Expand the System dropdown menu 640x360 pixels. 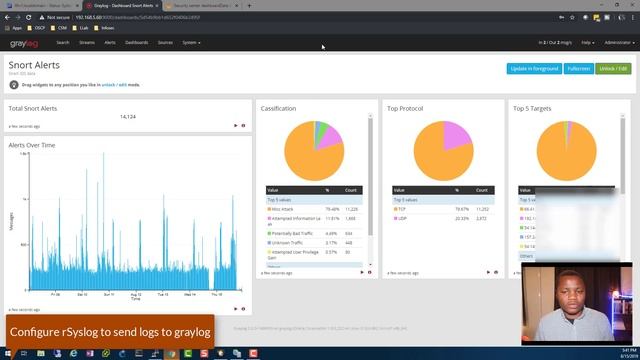191,42
